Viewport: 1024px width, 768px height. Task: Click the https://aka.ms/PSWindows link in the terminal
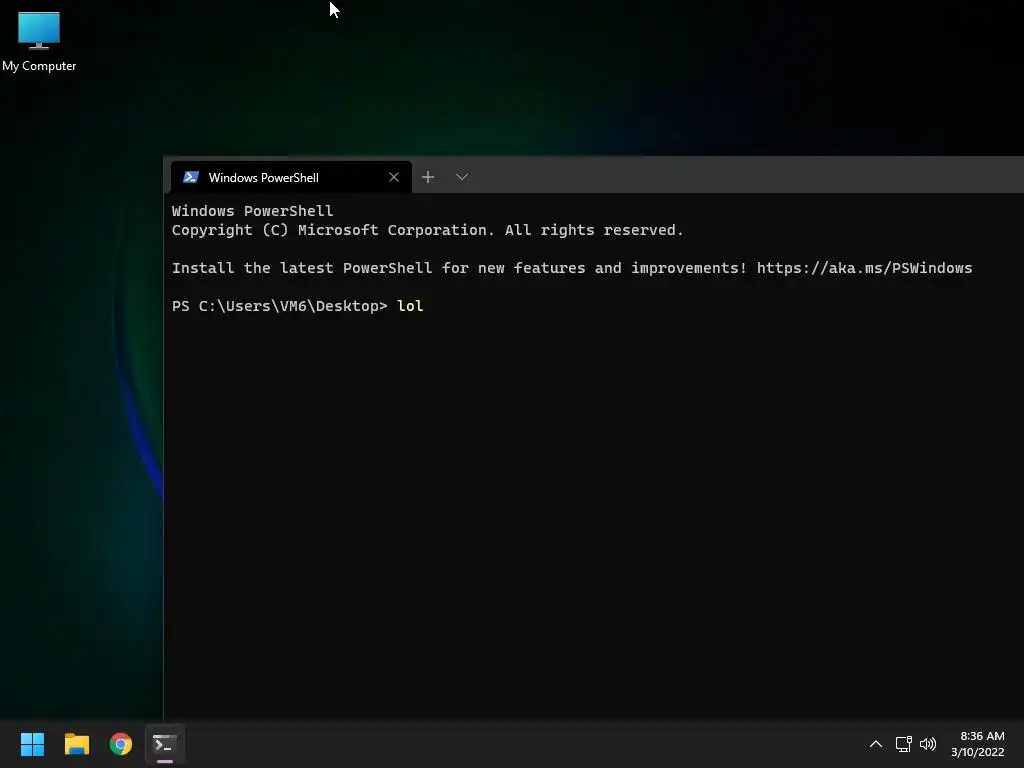click(x=864, y=268)
